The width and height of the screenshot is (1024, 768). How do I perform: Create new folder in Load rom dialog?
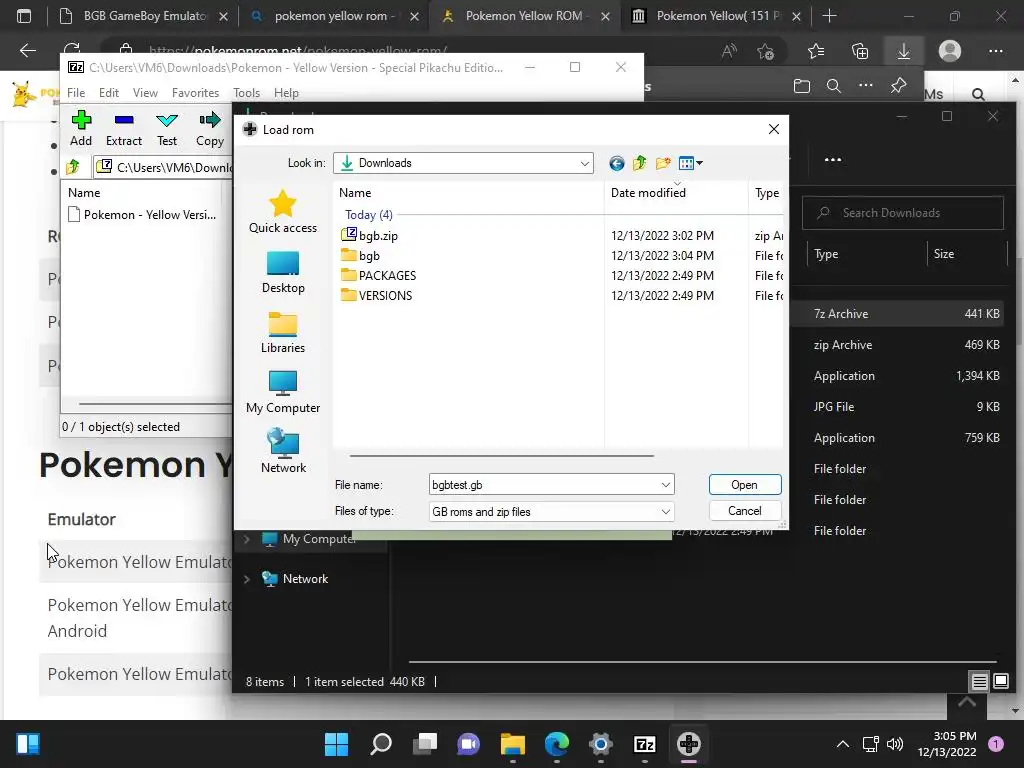pos(663,163)
